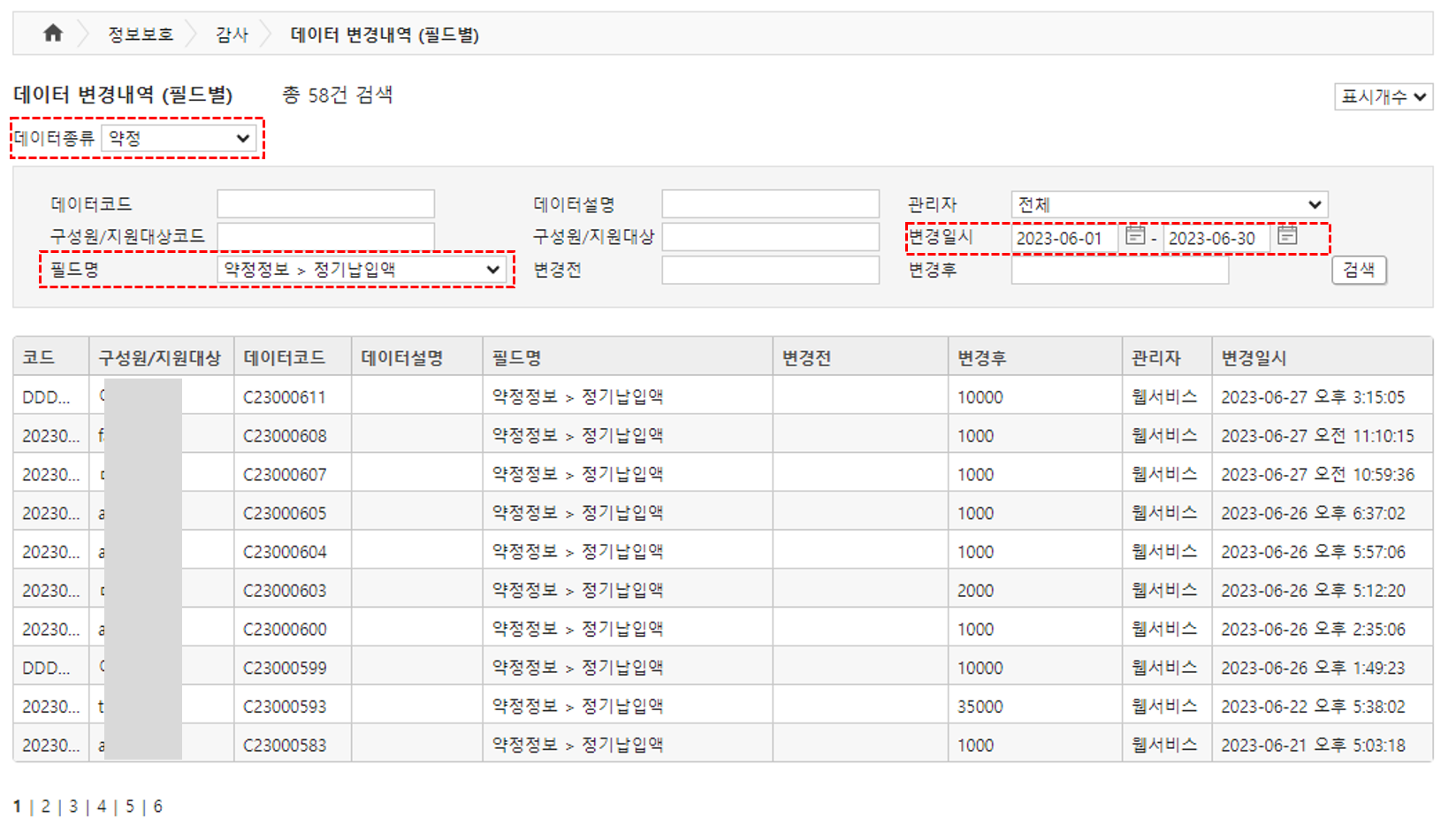1456x826 pixels.
Task: Open the 필드명 dropdown list
Action: coord(362,270)
